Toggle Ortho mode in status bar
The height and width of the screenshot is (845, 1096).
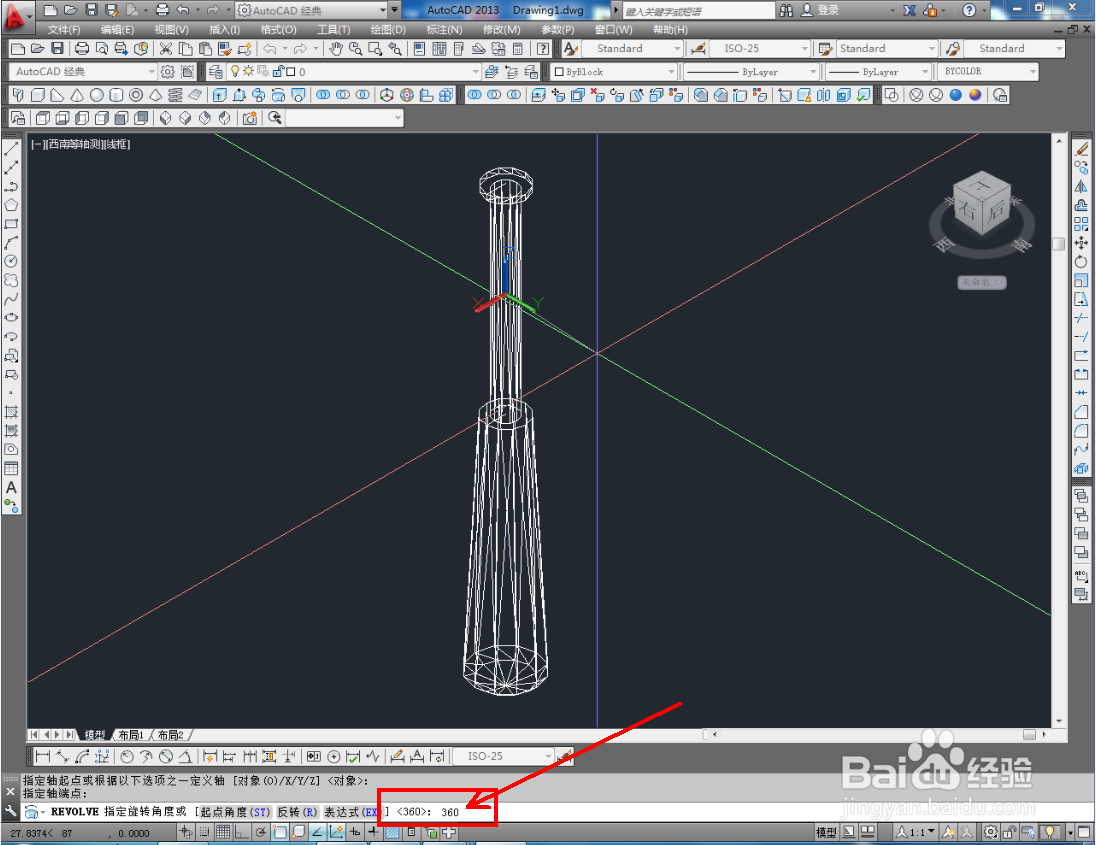tap(242, 832)
